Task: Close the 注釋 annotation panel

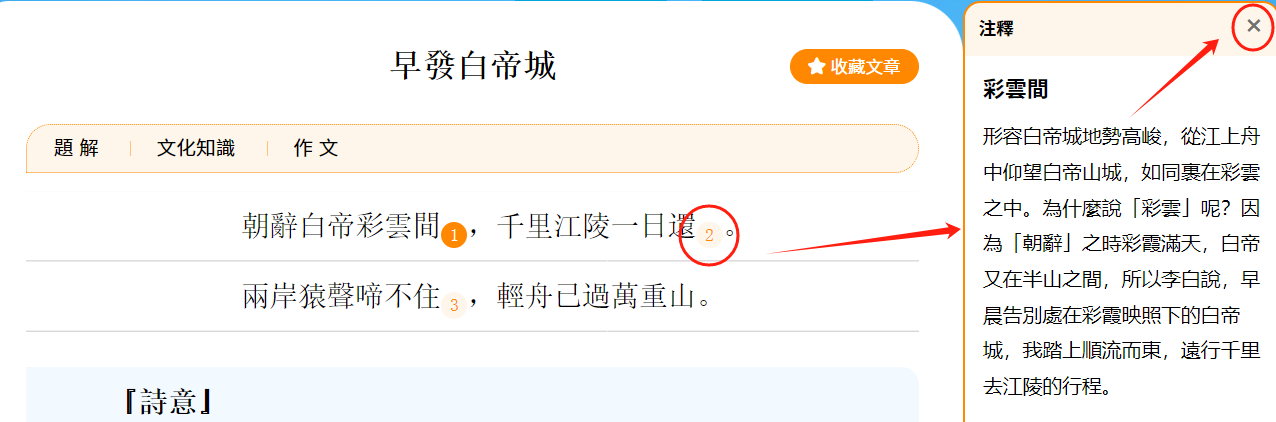Action: (1254, 27)
